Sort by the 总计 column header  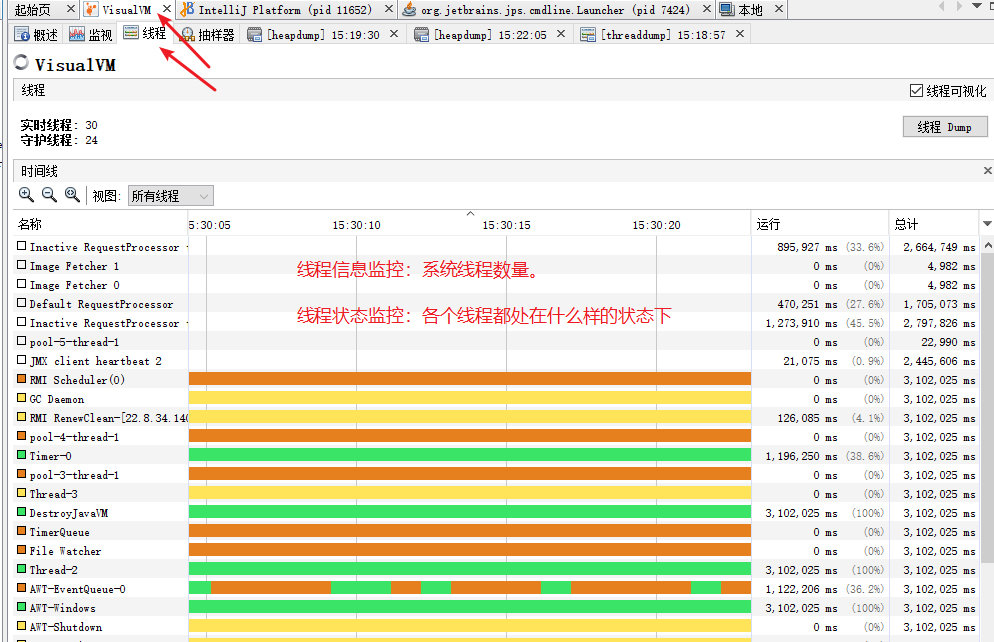coord(935,224)
